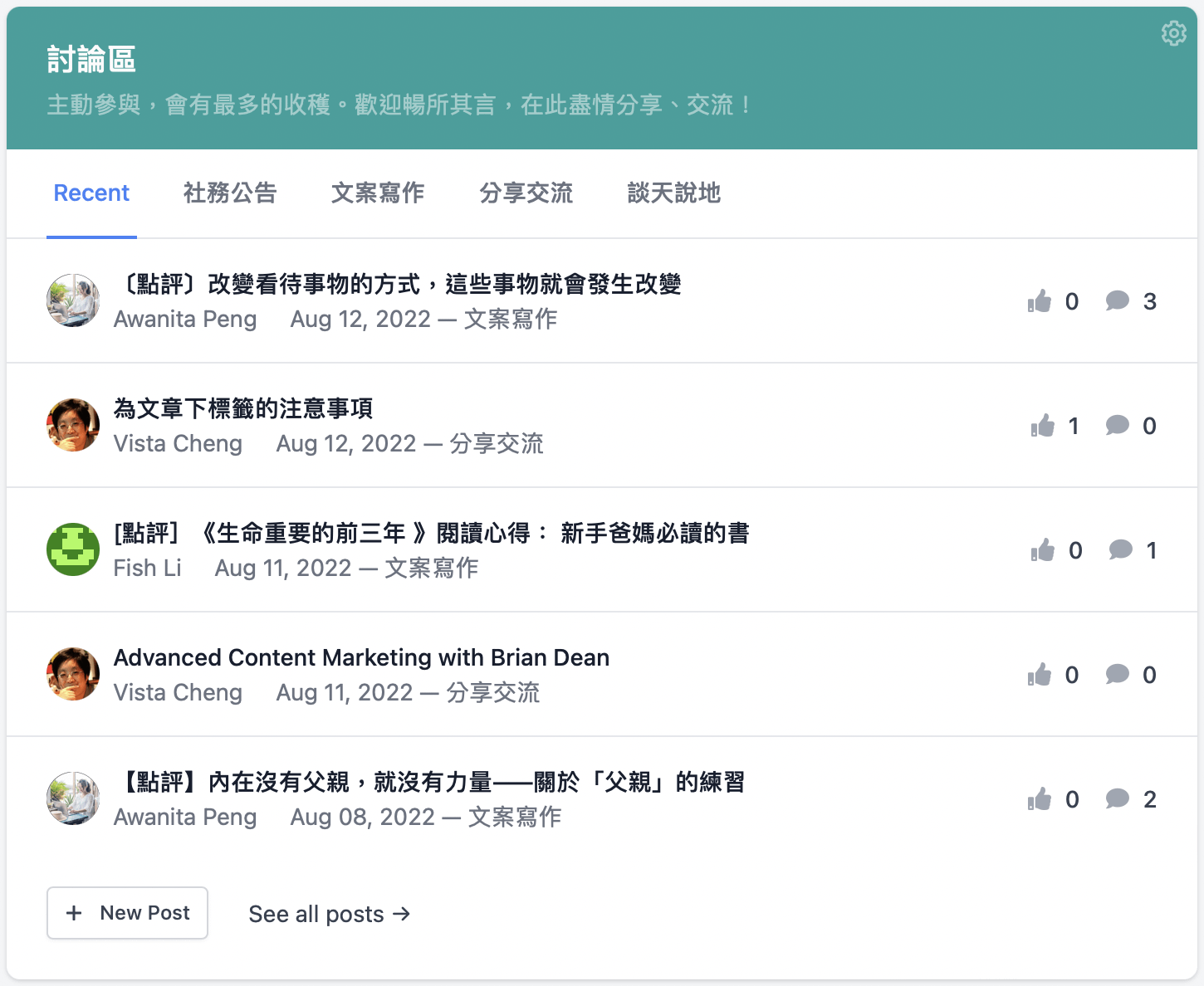The image size is (1204, 986).
Task: Click the thumbs-up on the Brian Dean post
Action: click(x=1039, y=675)
